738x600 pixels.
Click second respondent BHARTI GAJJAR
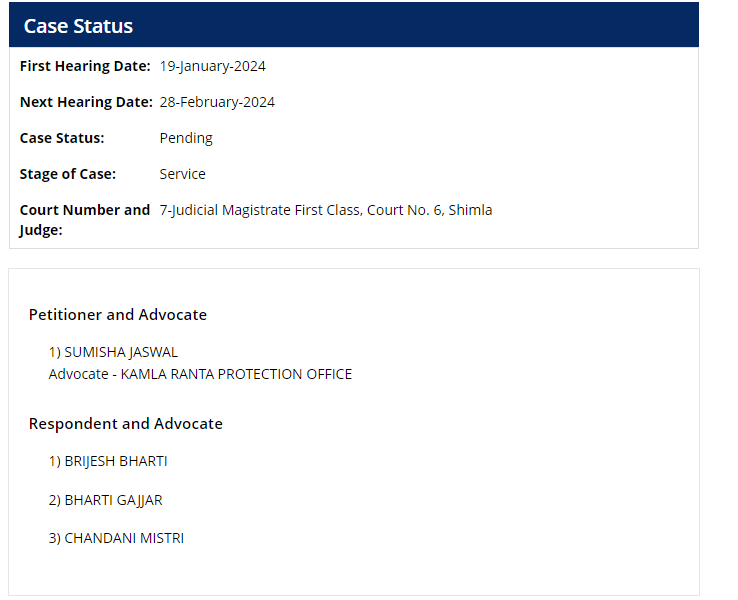tap(113, 500)
